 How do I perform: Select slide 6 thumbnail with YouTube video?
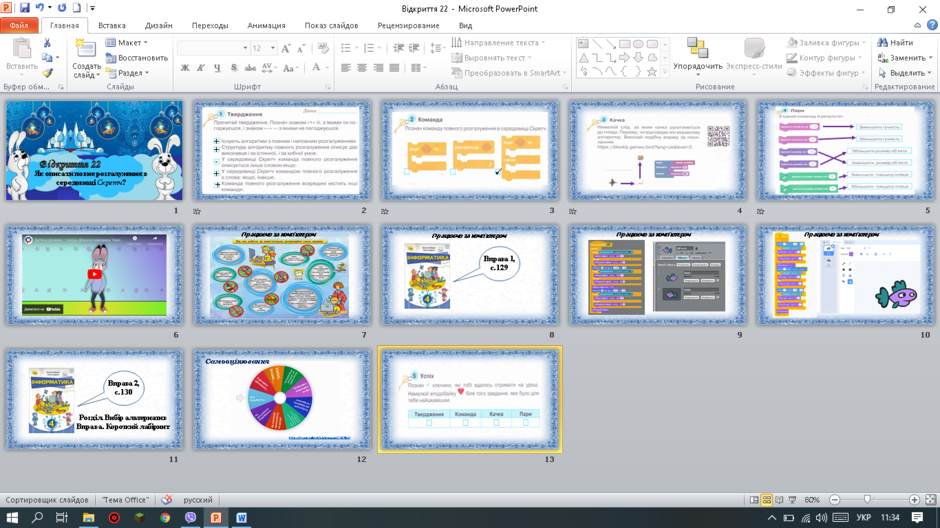(x=94, y=275)
